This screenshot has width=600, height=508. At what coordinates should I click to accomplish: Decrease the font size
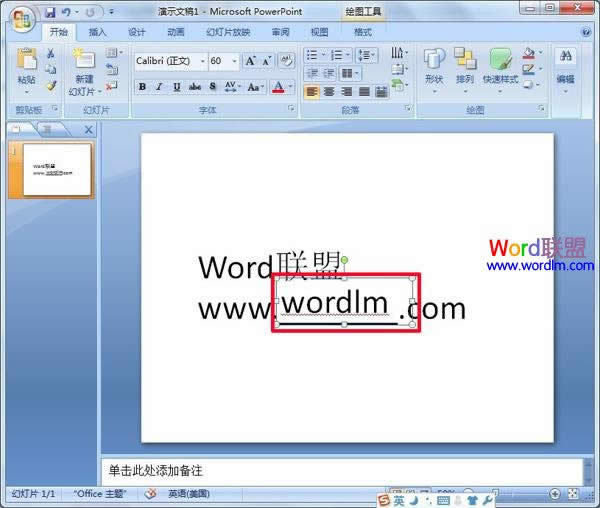point(266,61)
